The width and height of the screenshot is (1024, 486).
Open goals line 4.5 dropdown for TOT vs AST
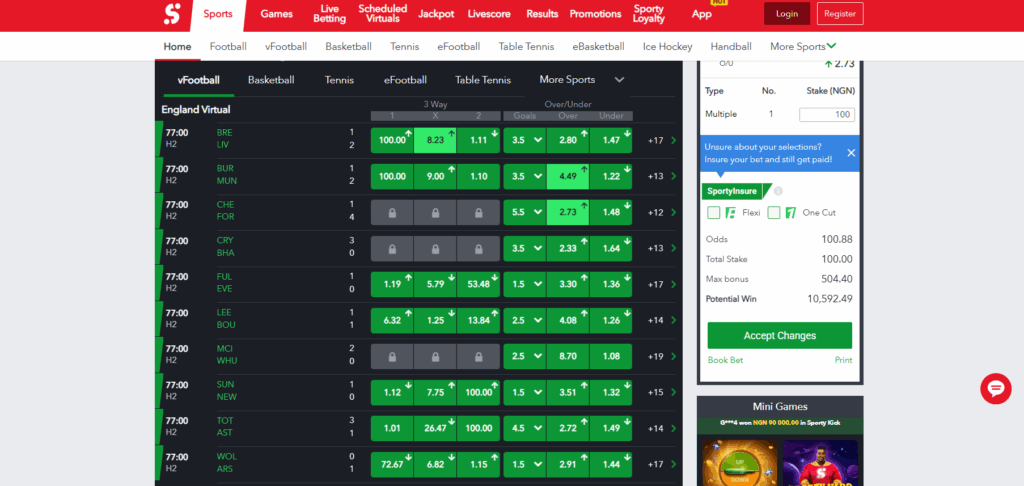[524, 429]
